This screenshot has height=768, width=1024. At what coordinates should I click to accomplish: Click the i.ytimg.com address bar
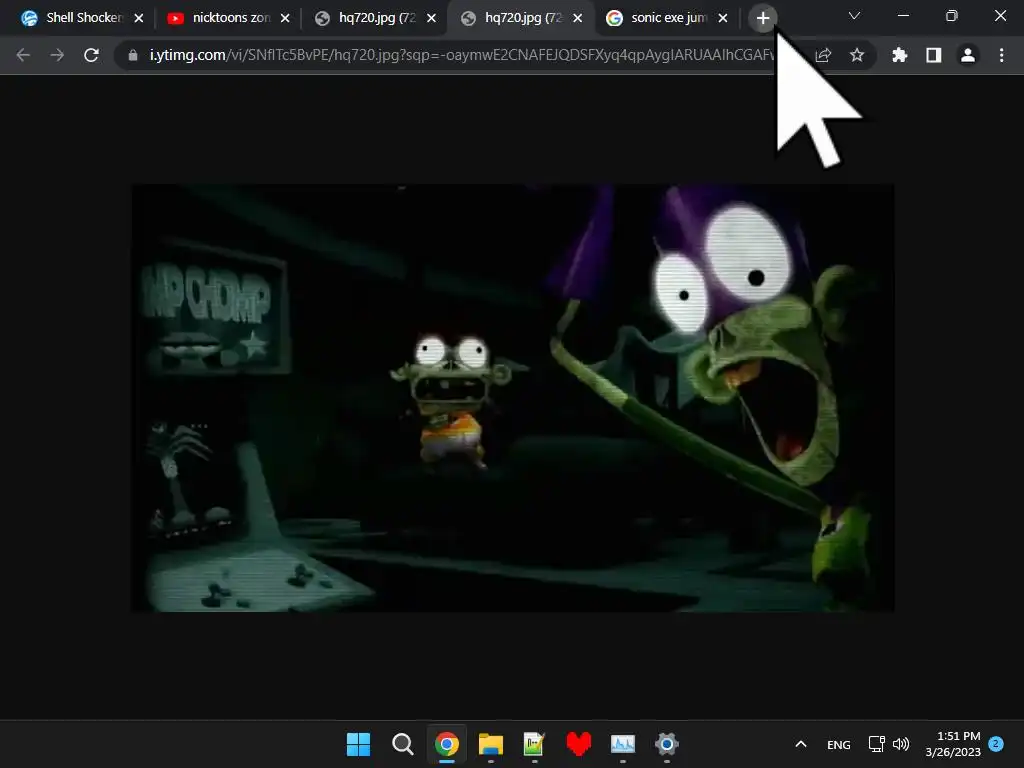coord(460,56)
